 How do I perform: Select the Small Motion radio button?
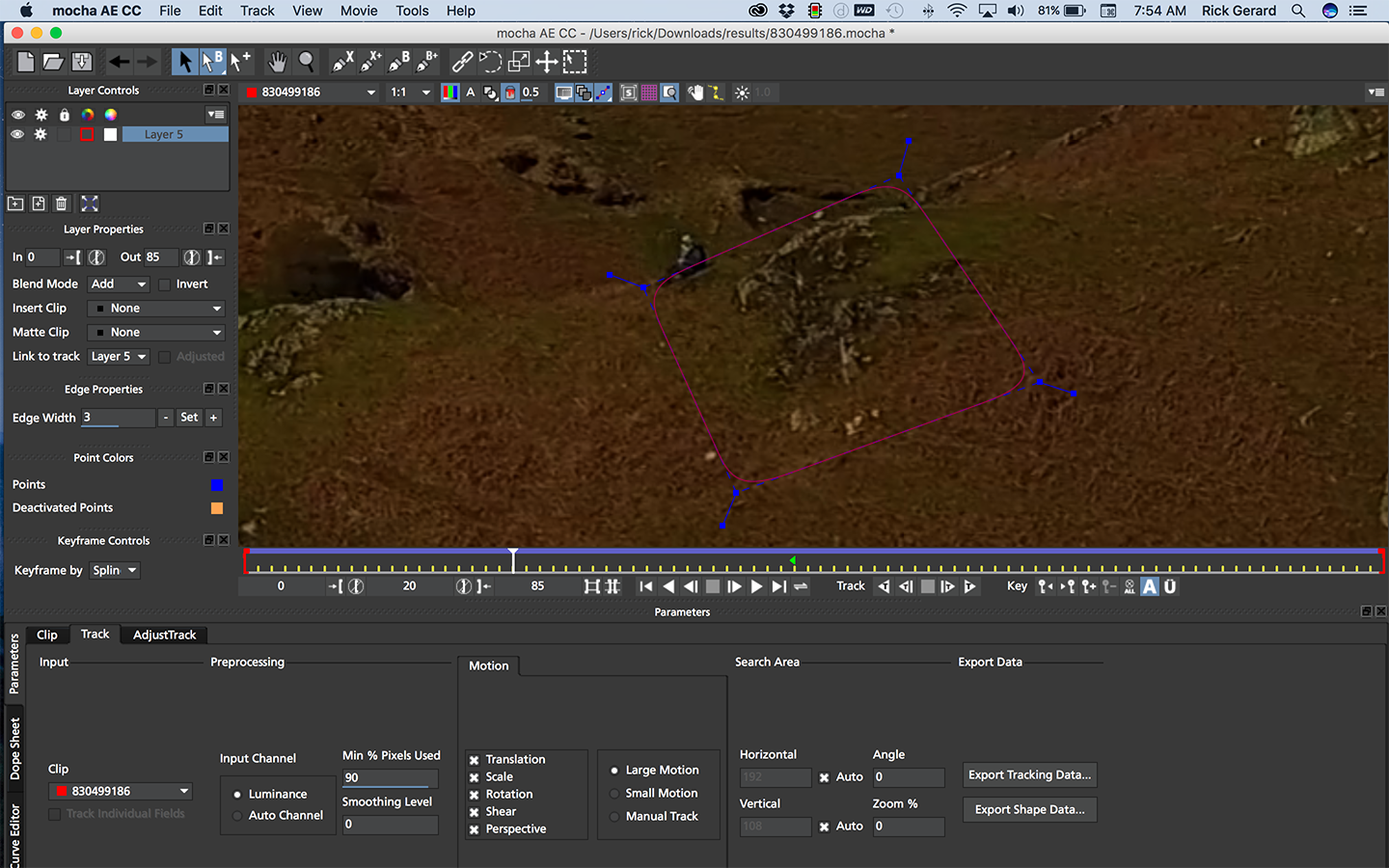click(x=614, y=794)
